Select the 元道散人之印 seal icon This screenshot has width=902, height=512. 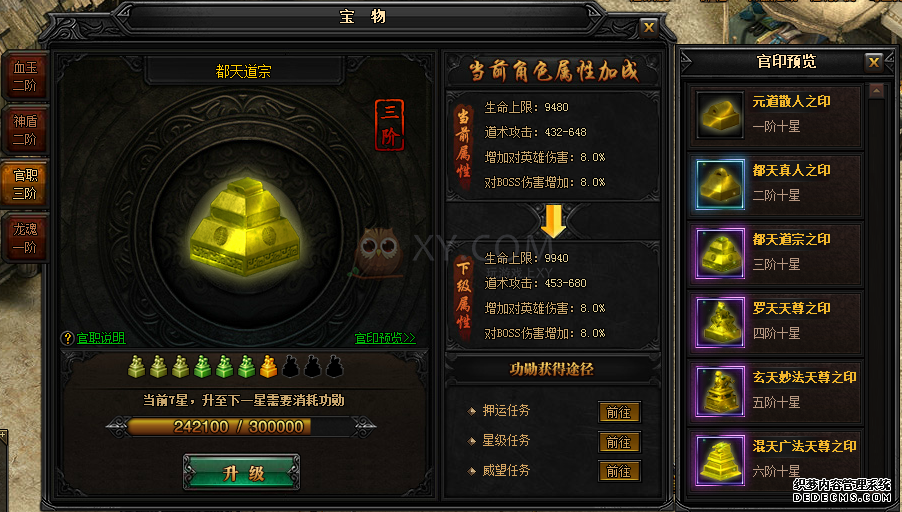click(720, 116)
